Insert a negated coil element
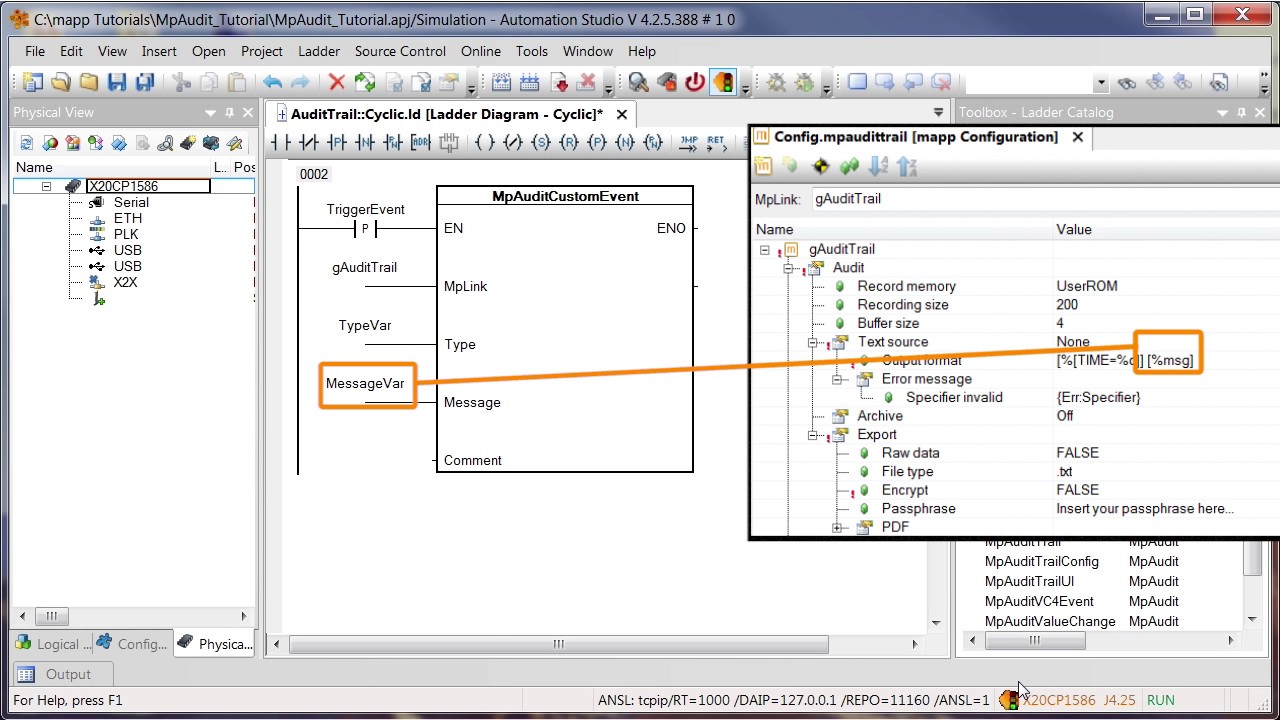The image size is (1280, 720). (x=513, y=143)
